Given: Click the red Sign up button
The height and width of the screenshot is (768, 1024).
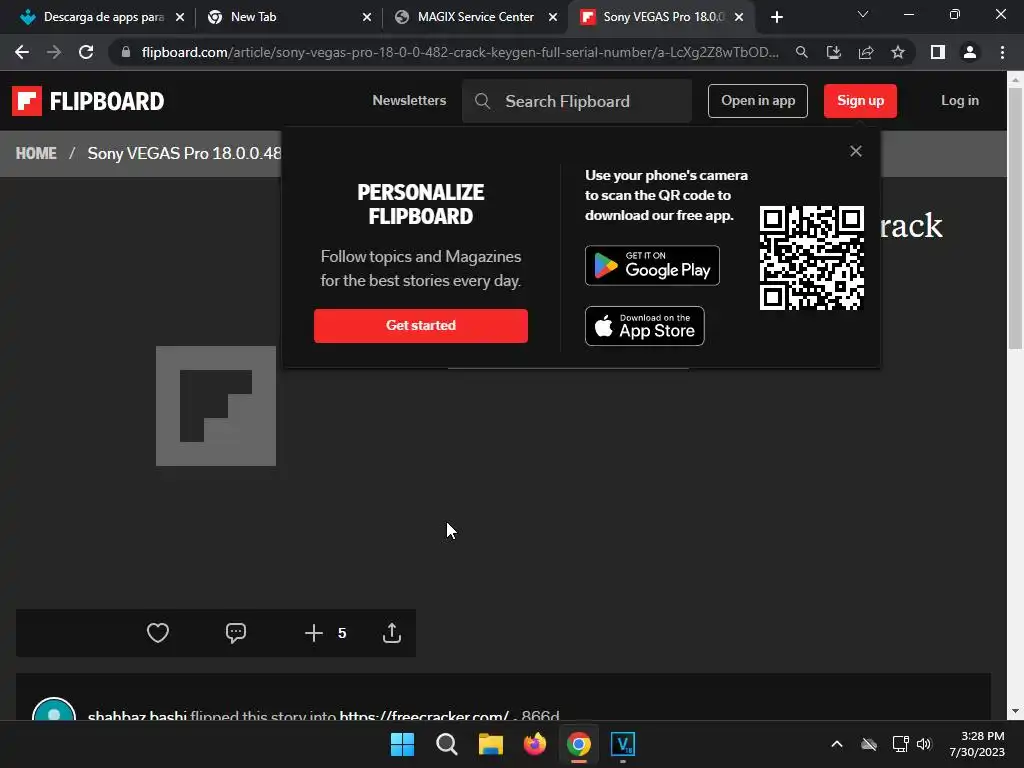Looking at the screenshot, I should click(860, 101).
